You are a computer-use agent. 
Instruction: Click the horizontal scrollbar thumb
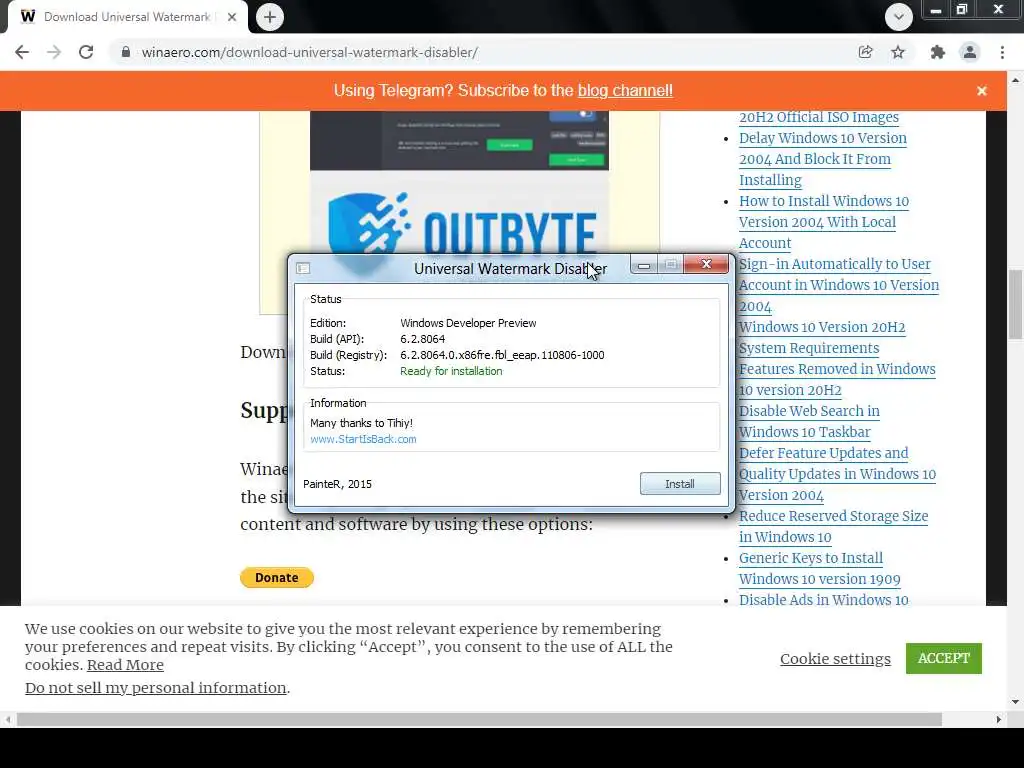(479, 720)
